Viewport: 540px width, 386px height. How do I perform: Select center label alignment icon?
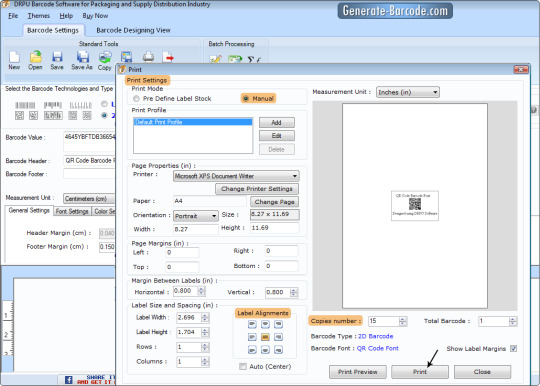265,337
